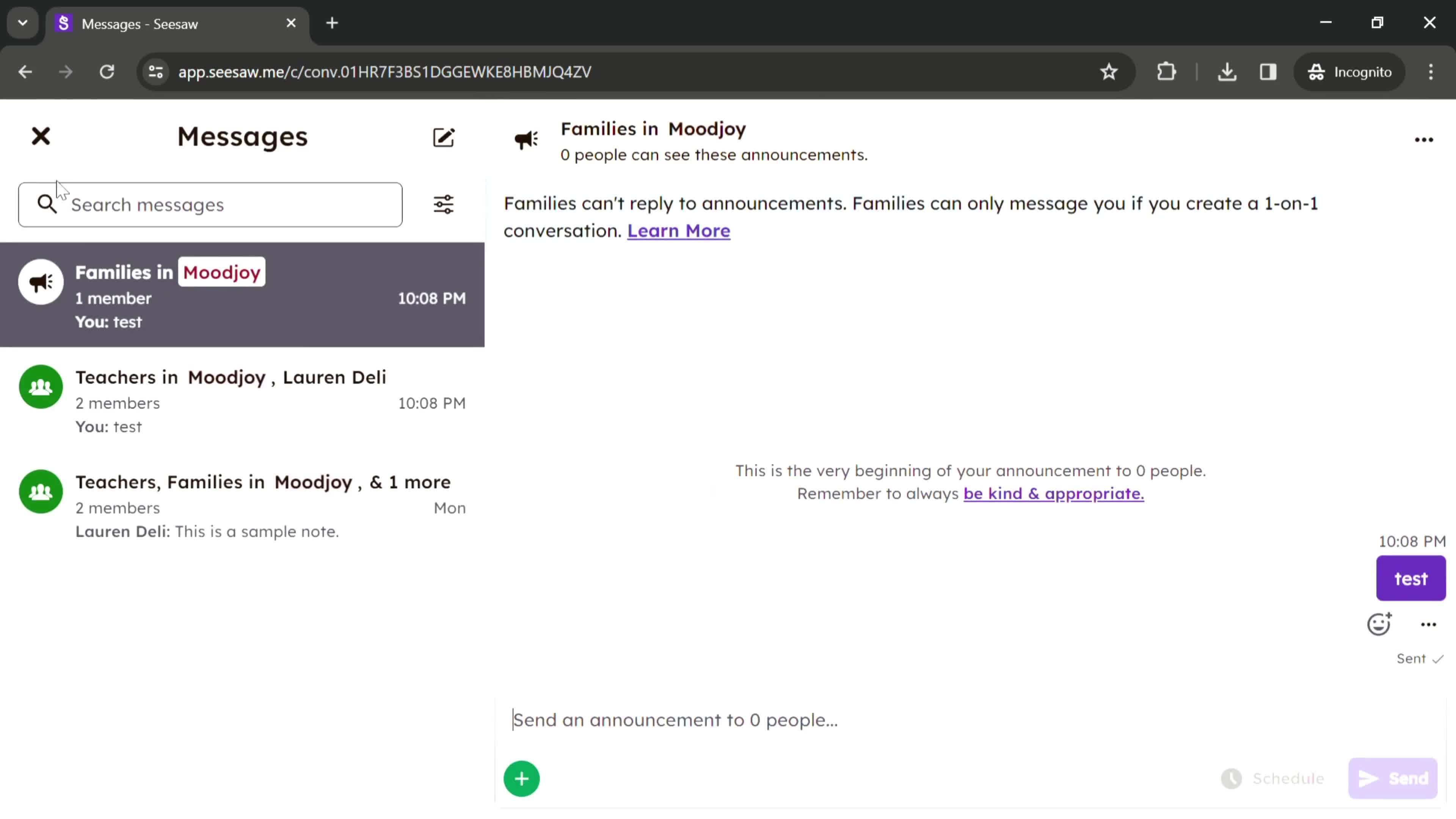The image size is (1456, 819).
Task: Click 'You: test' under Teachers in Moodjoy row
Action: click(108, 427)
